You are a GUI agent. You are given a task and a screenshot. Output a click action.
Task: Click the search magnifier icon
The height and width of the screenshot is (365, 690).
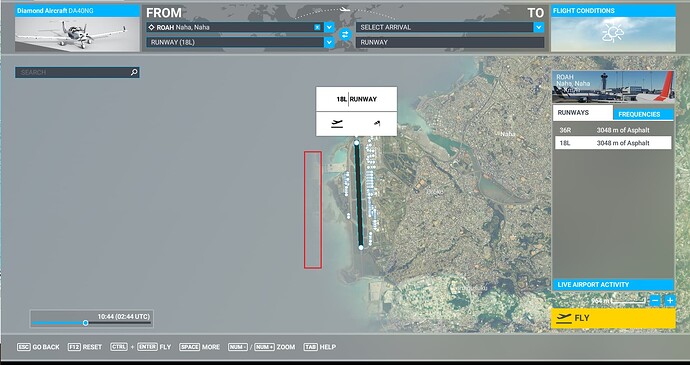[x=134, y=72]
